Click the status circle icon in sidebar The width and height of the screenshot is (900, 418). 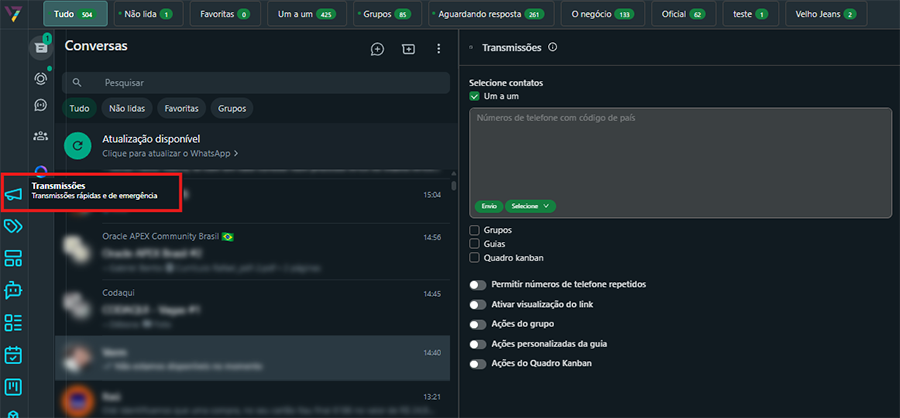pos(41,78)
